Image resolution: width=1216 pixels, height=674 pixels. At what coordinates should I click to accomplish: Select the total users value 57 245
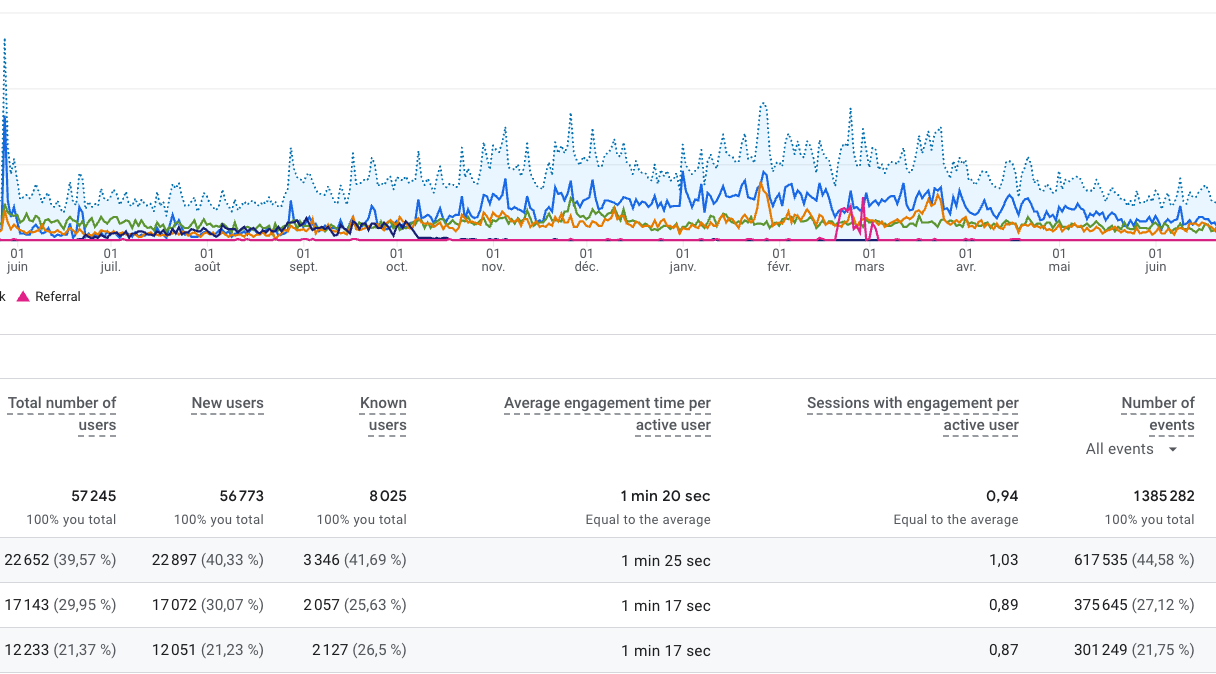click(93, 496)
